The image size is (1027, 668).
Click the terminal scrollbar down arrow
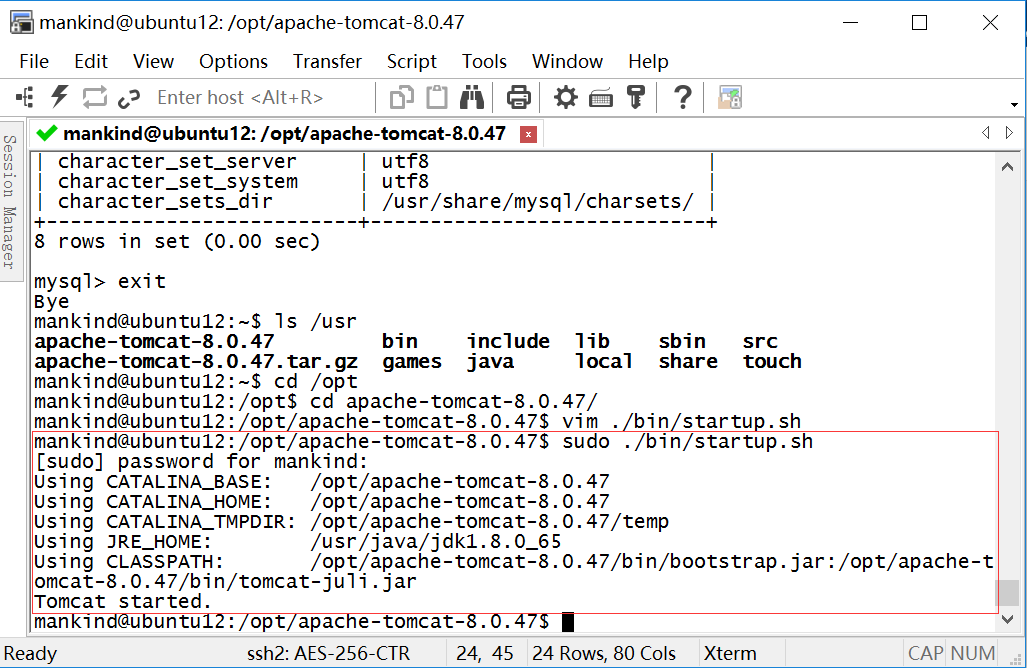pyautogui.click(x=1007, y=619)
